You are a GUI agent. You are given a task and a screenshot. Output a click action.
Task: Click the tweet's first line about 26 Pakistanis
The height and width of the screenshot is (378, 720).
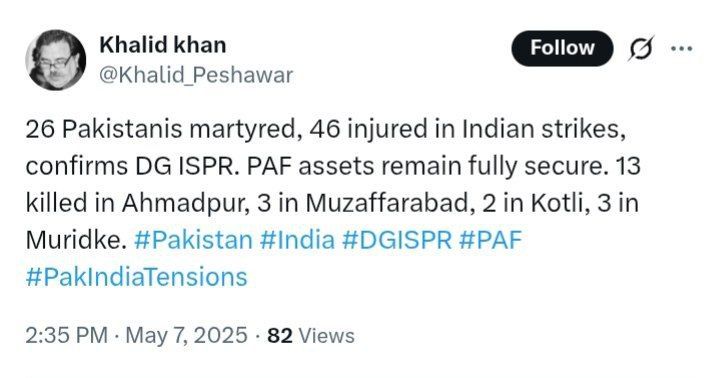click(x=326, y=130)
